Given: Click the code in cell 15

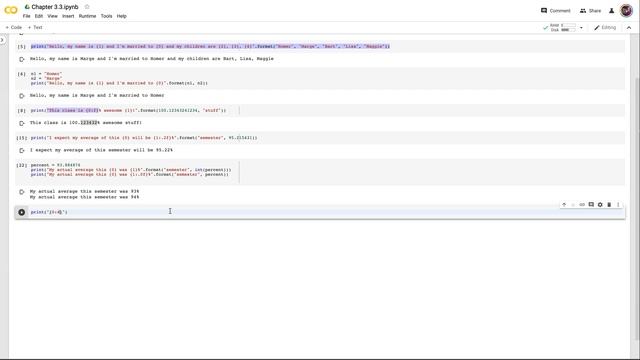Looking at the screenshot, I should click(144, 138).
